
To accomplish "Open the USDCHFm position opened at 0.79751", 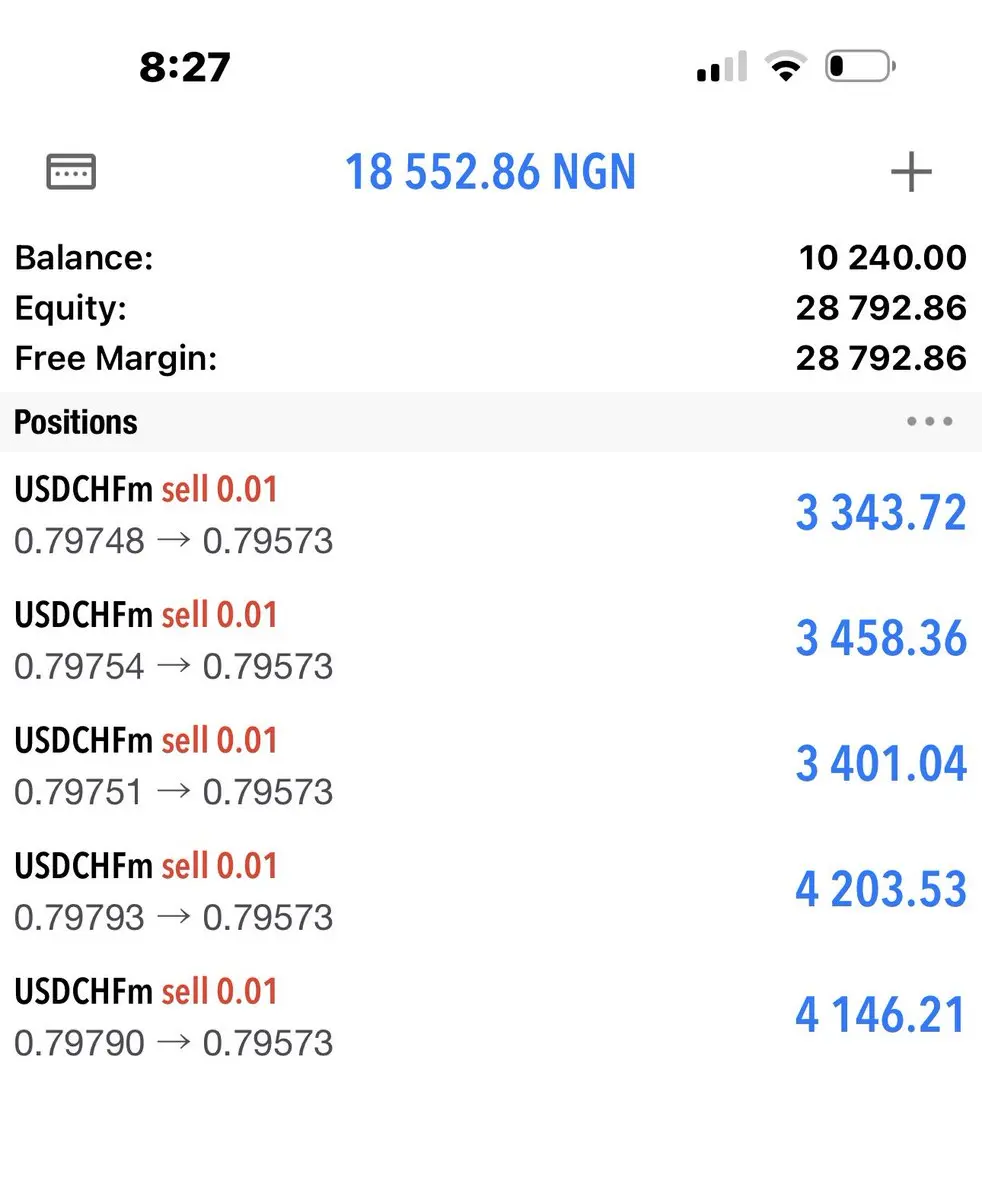I will click(x=491, y=766).
